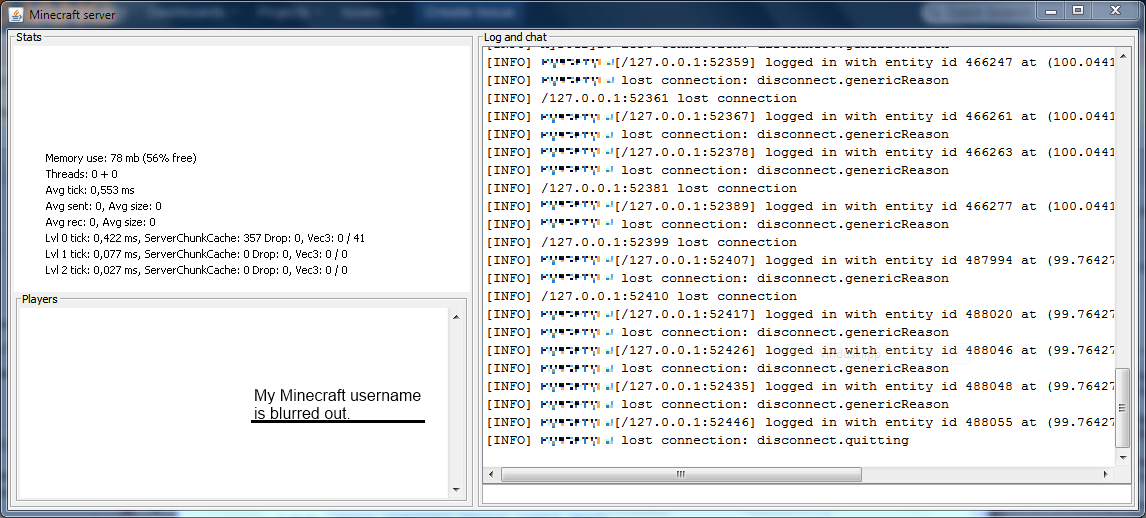Click the log's horizontal scrollbar right arrow
The width and height of the screenshot is (1146, 518).
coord(1105,474)
